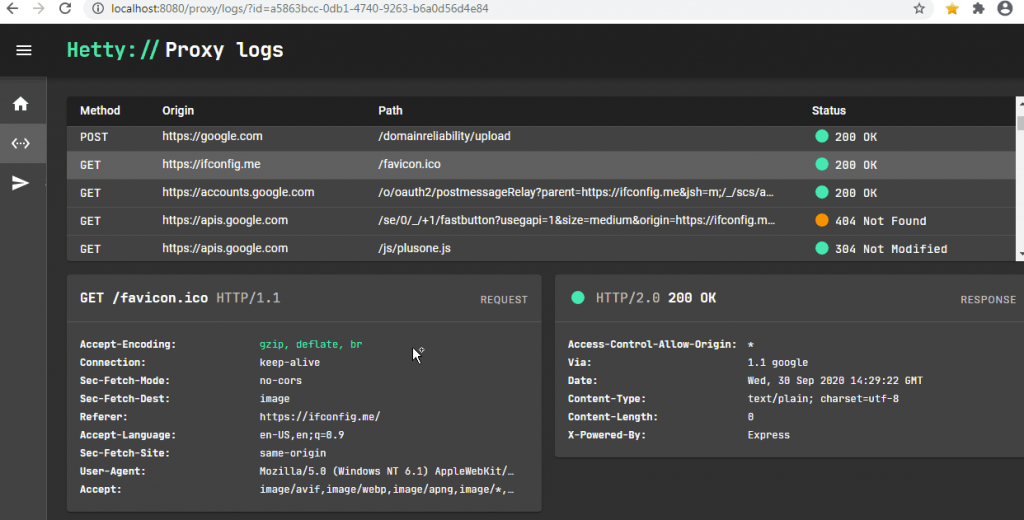Open the extensions puzzle icon

coord(978,8)
